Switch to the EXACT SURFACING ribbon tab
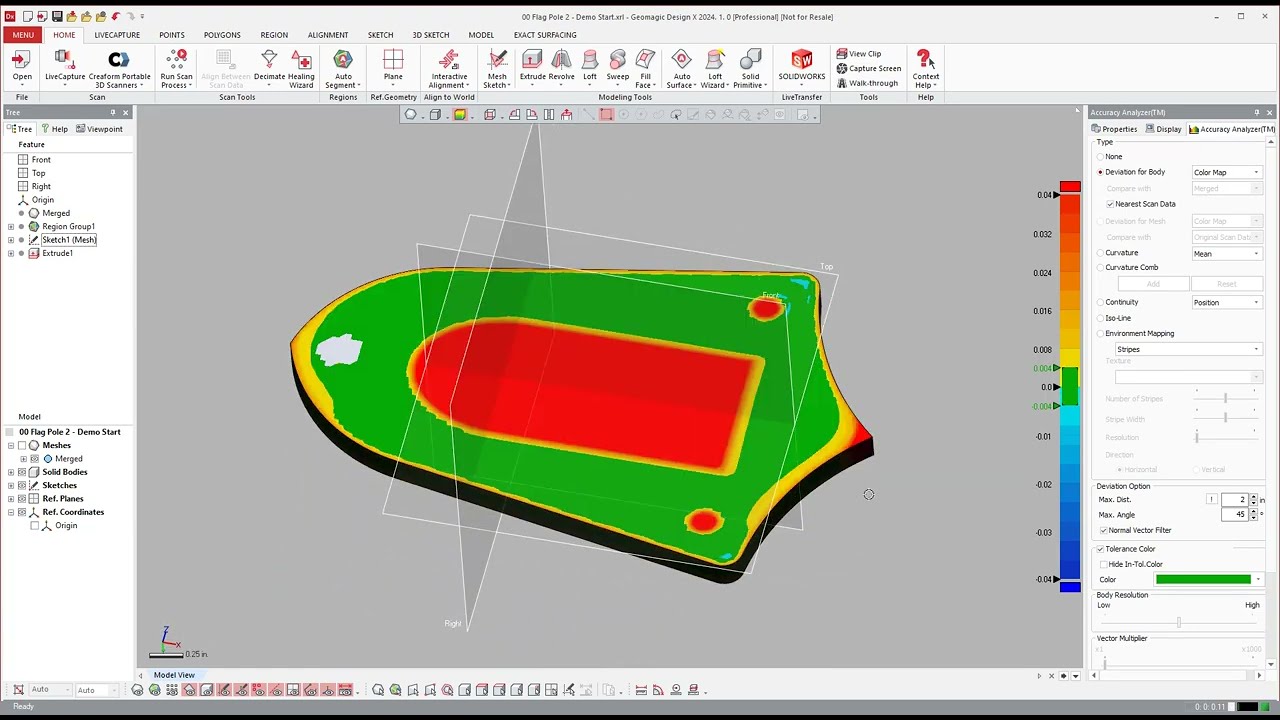 click(545, 35)
